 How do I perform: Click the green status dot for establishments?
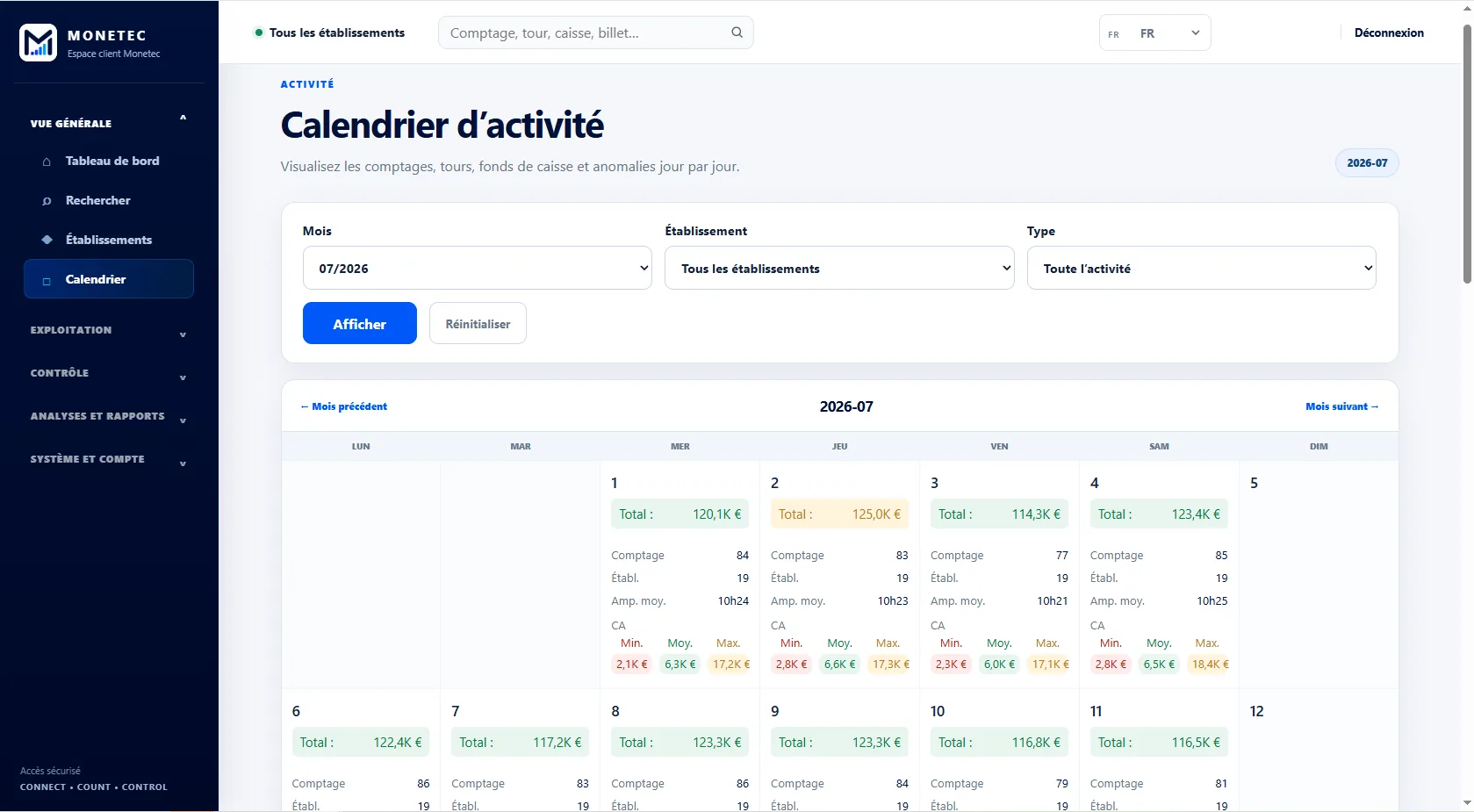[259, 32]
